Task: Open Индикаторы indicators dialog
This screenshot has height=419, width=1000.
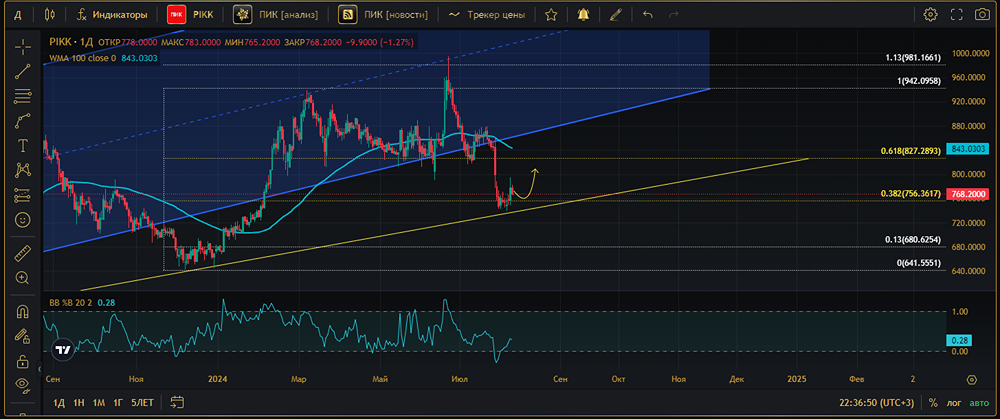Action: (112, 14)
